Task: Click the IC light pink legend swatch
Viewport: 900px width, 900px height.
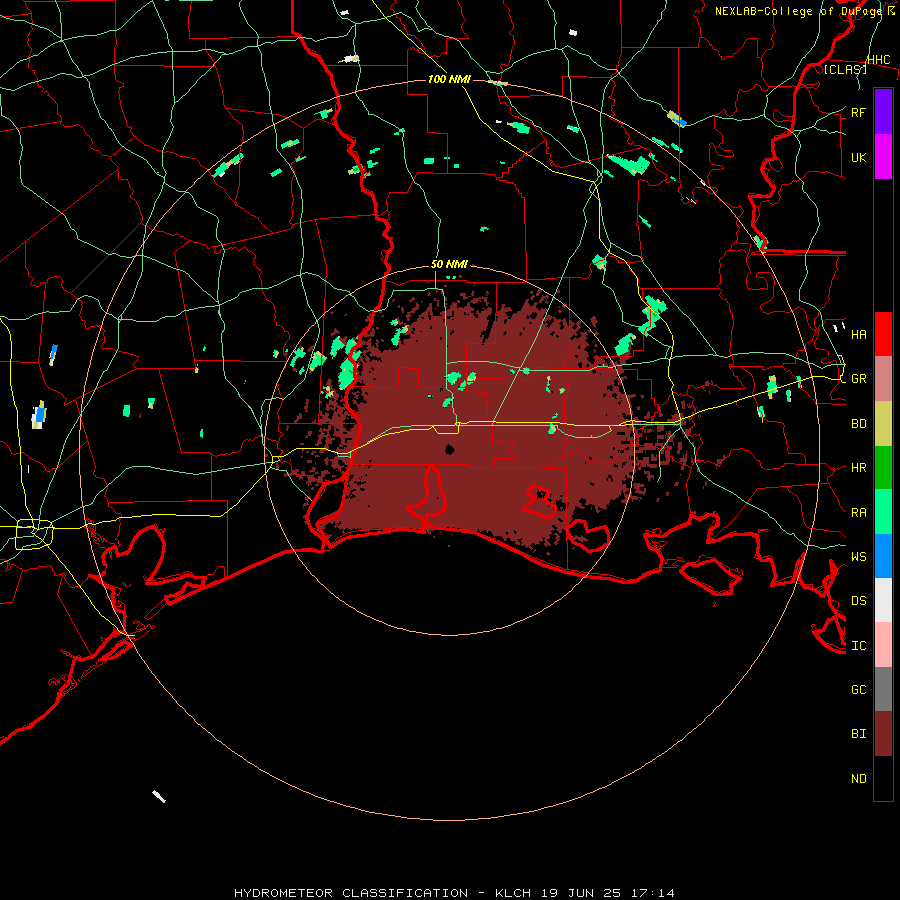Action: [883, 645]
